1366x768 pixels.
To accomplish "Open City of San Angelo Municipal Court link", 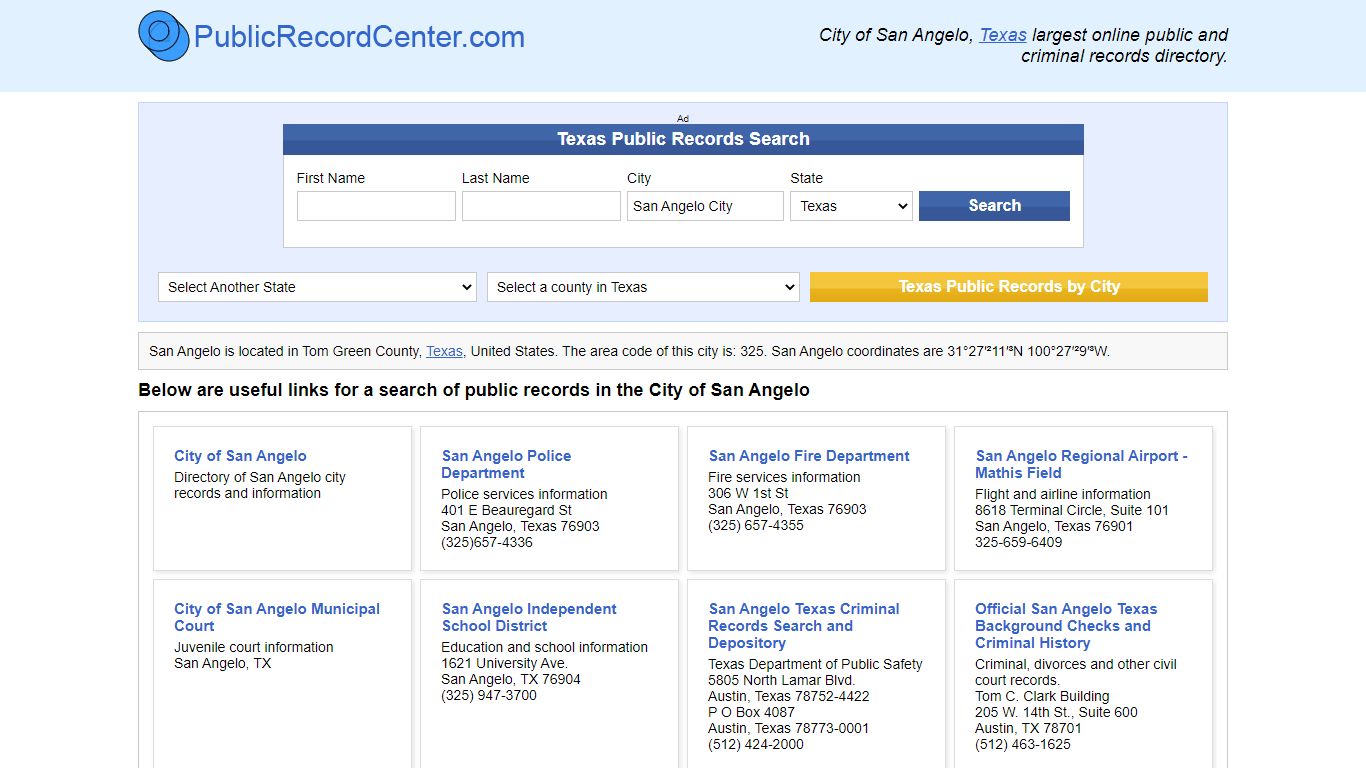I will pos(277,617).
